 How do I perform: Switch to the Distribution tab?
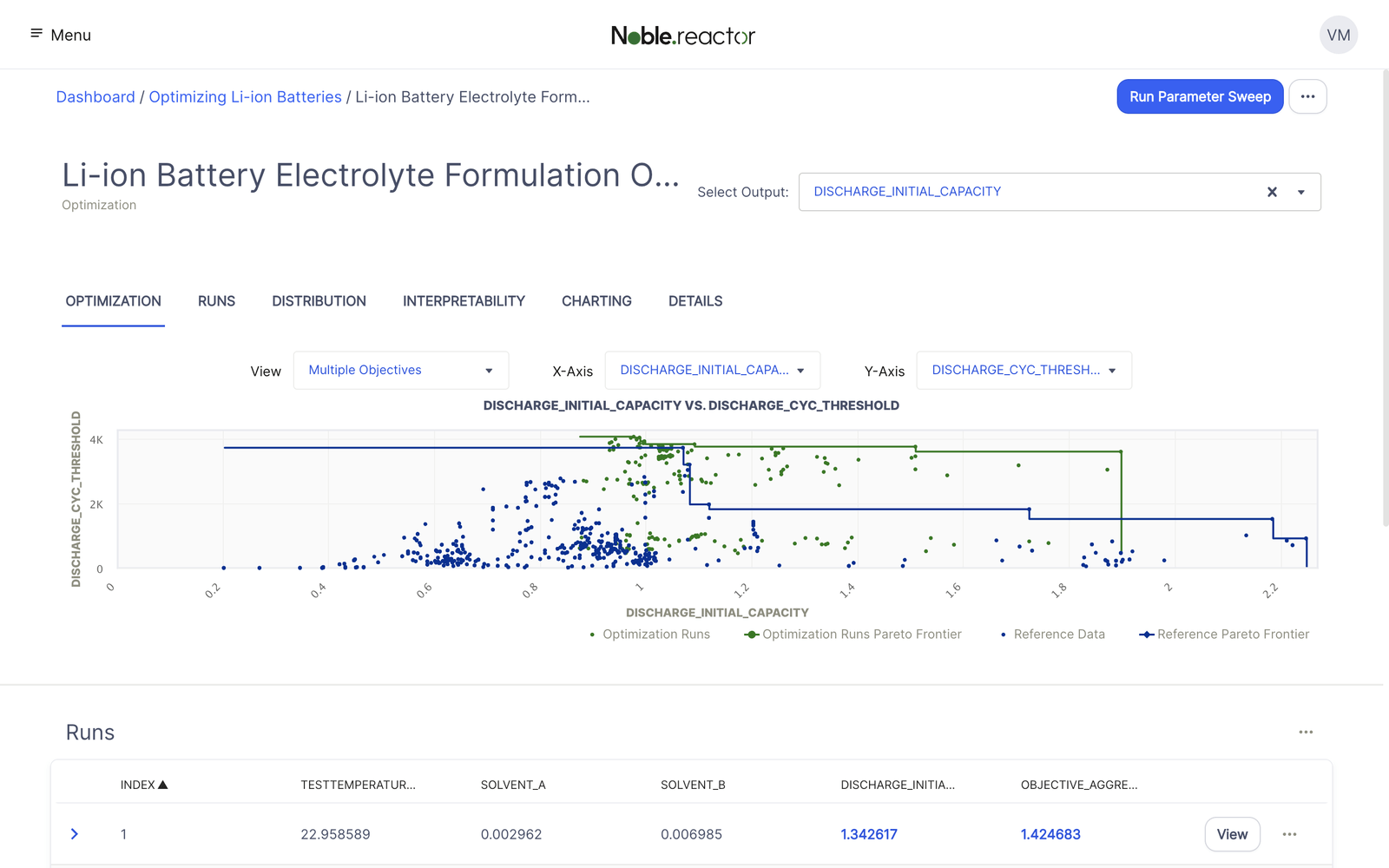tap(319, 301)
